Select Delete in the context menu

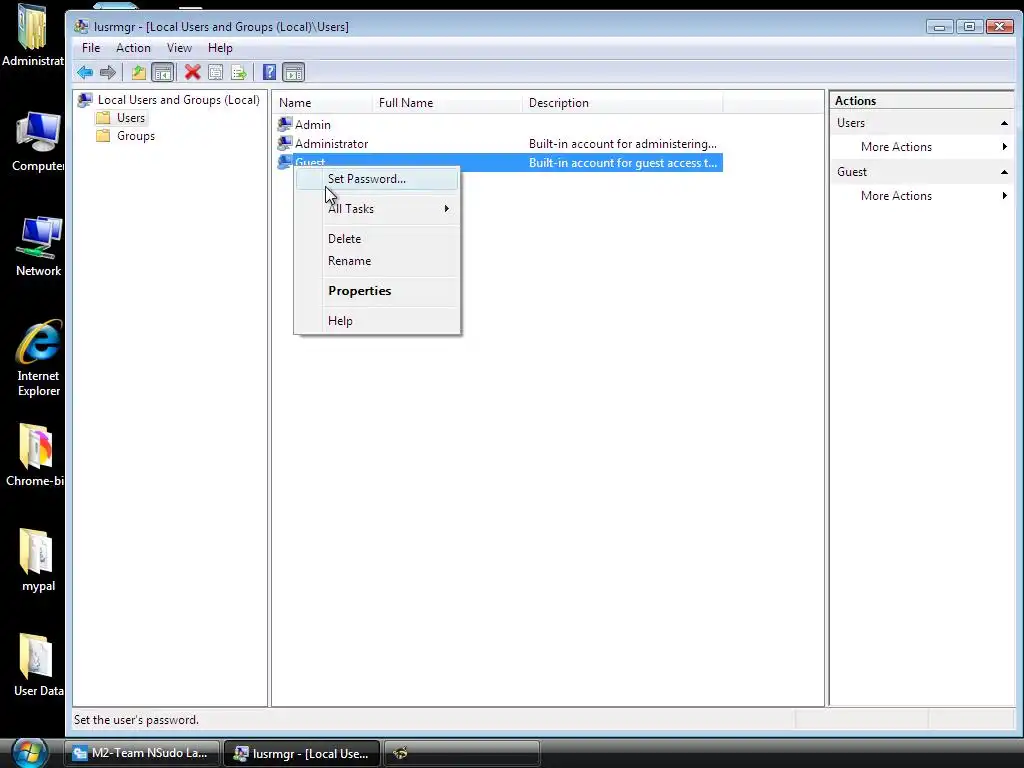click(377, 239)
